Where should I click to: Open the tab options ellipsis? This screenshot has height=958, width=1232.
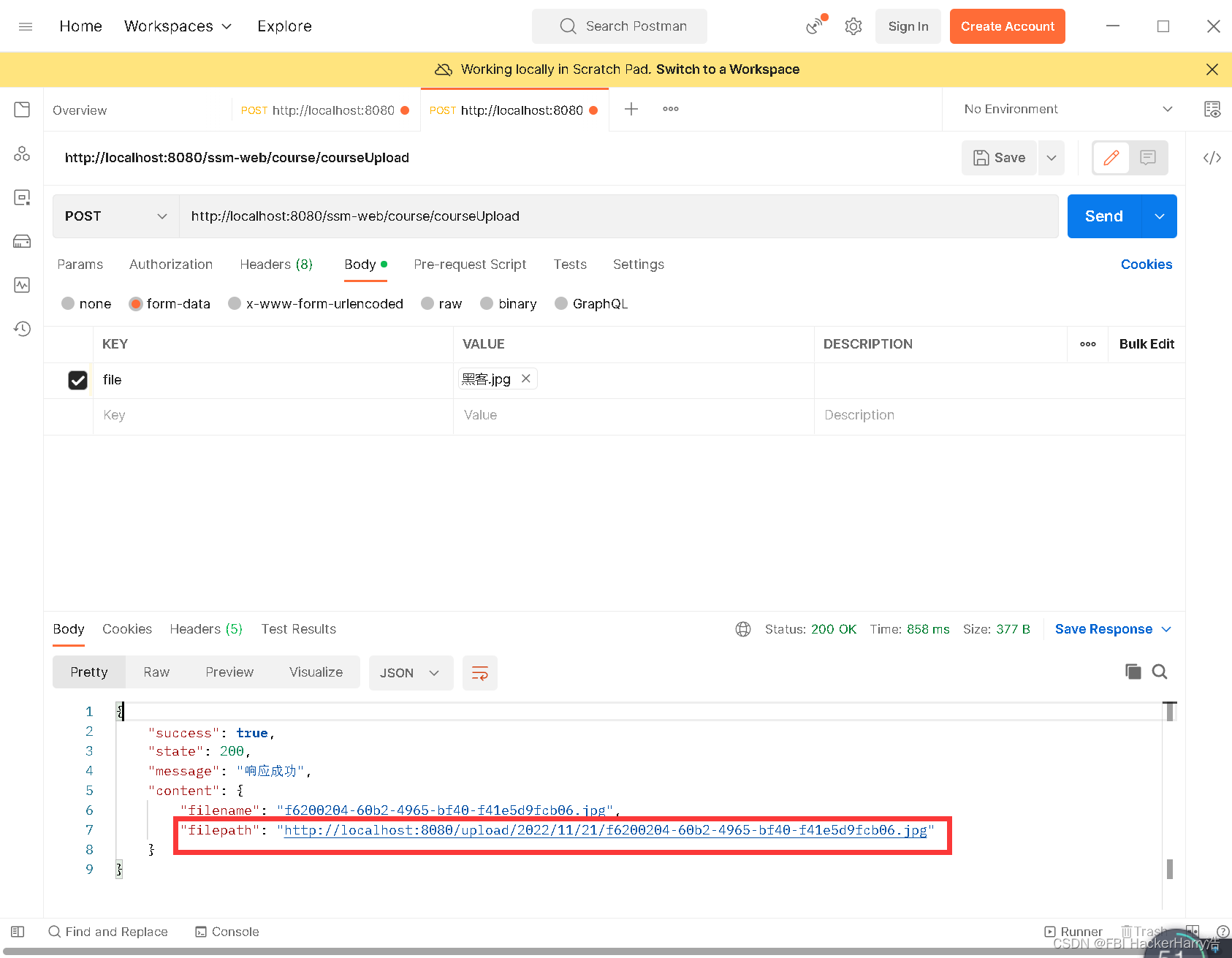click(x=671, y=109)
